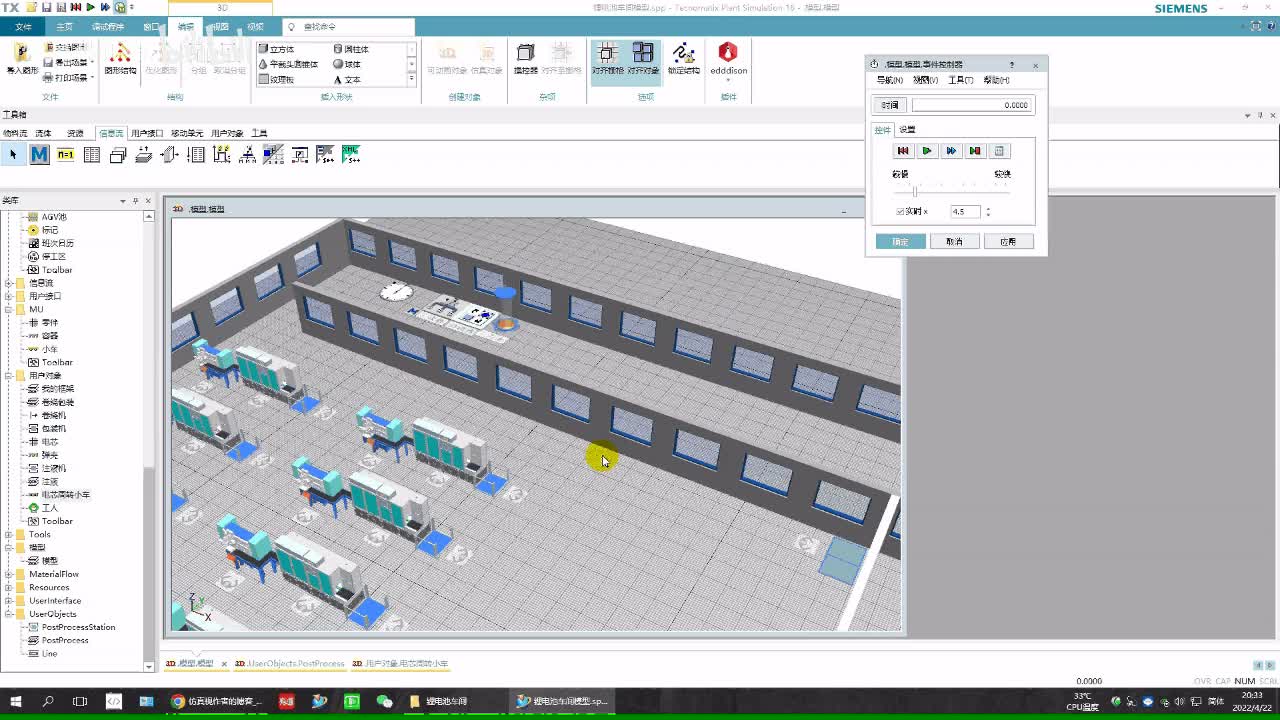
Task: Toggle the 实时 x real-time checkbox
Action: (x=900, y=212)
